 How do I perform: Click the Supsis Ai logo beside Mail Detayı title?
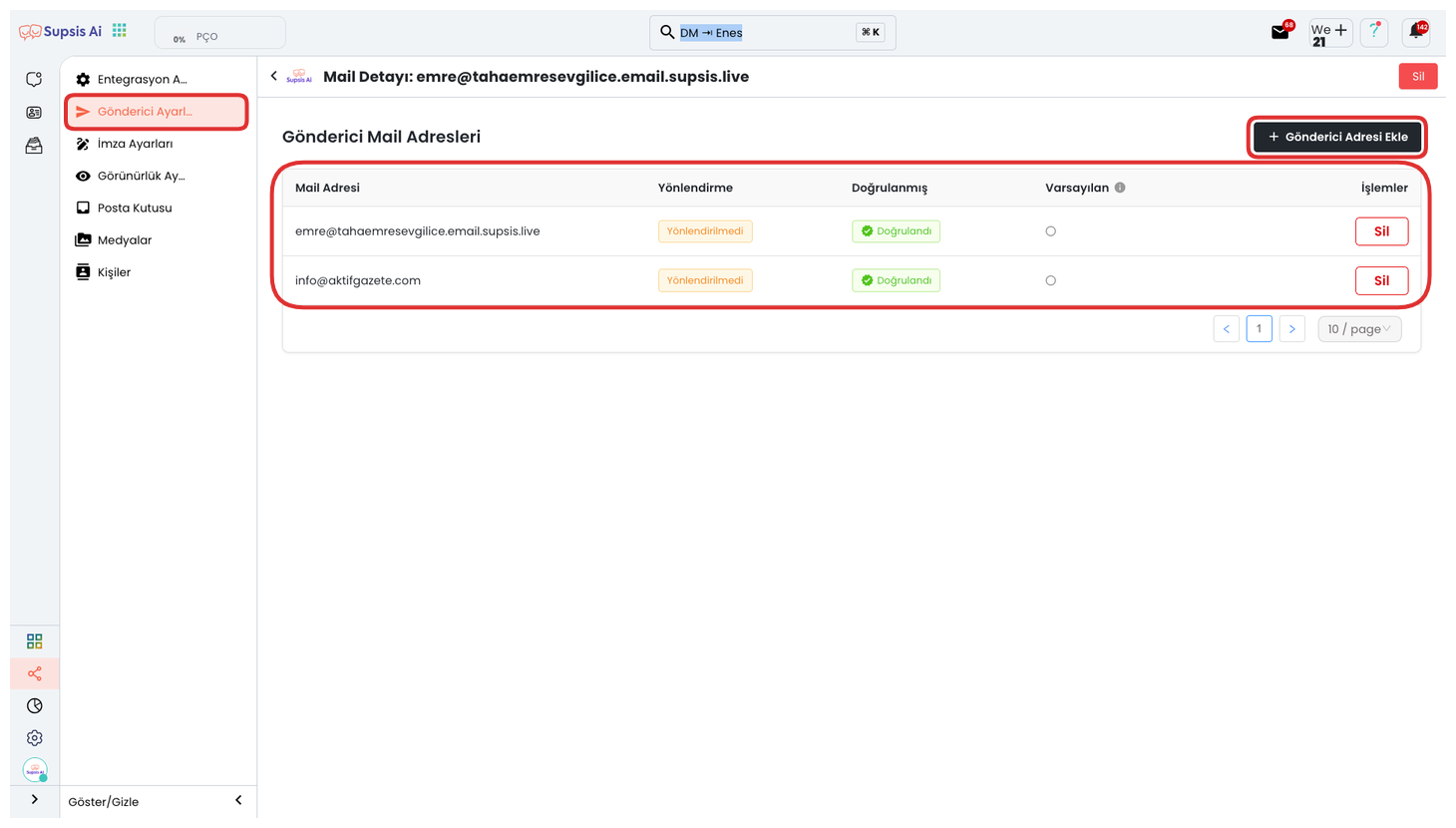[x=299, y=76]
